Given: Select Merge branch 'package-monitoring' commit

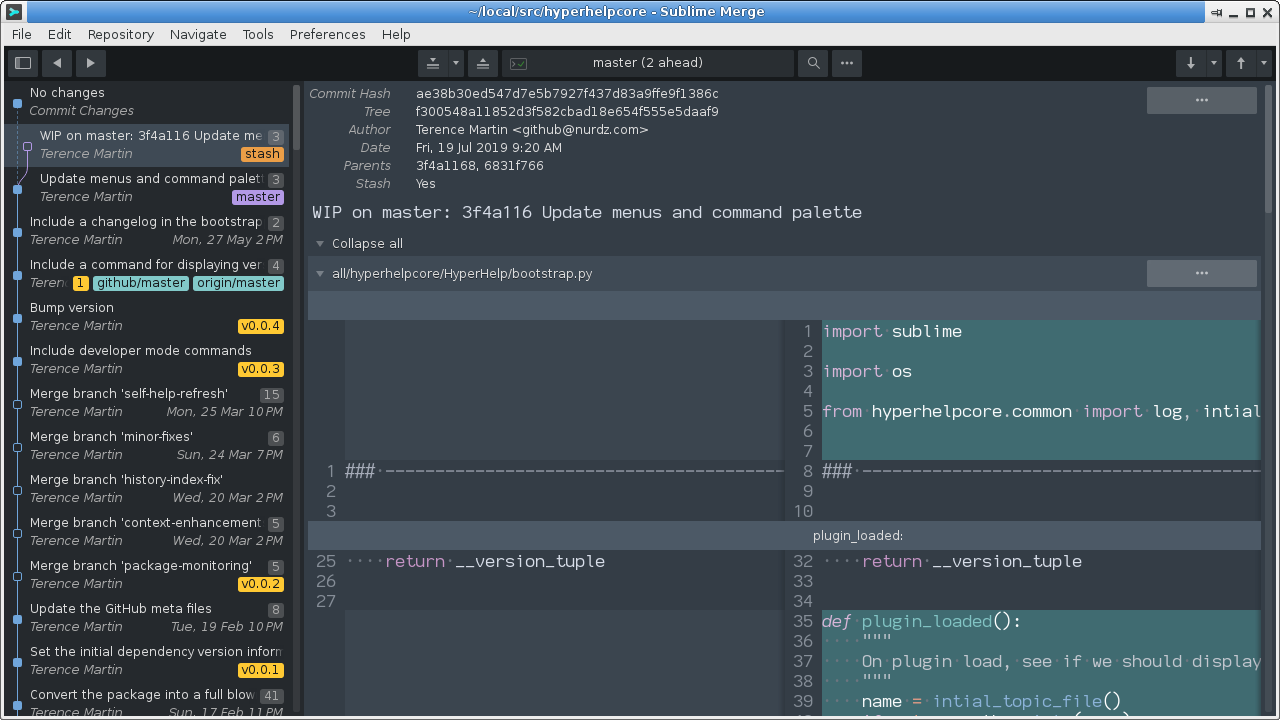Looking at the screenshot, I should [148, 575].
